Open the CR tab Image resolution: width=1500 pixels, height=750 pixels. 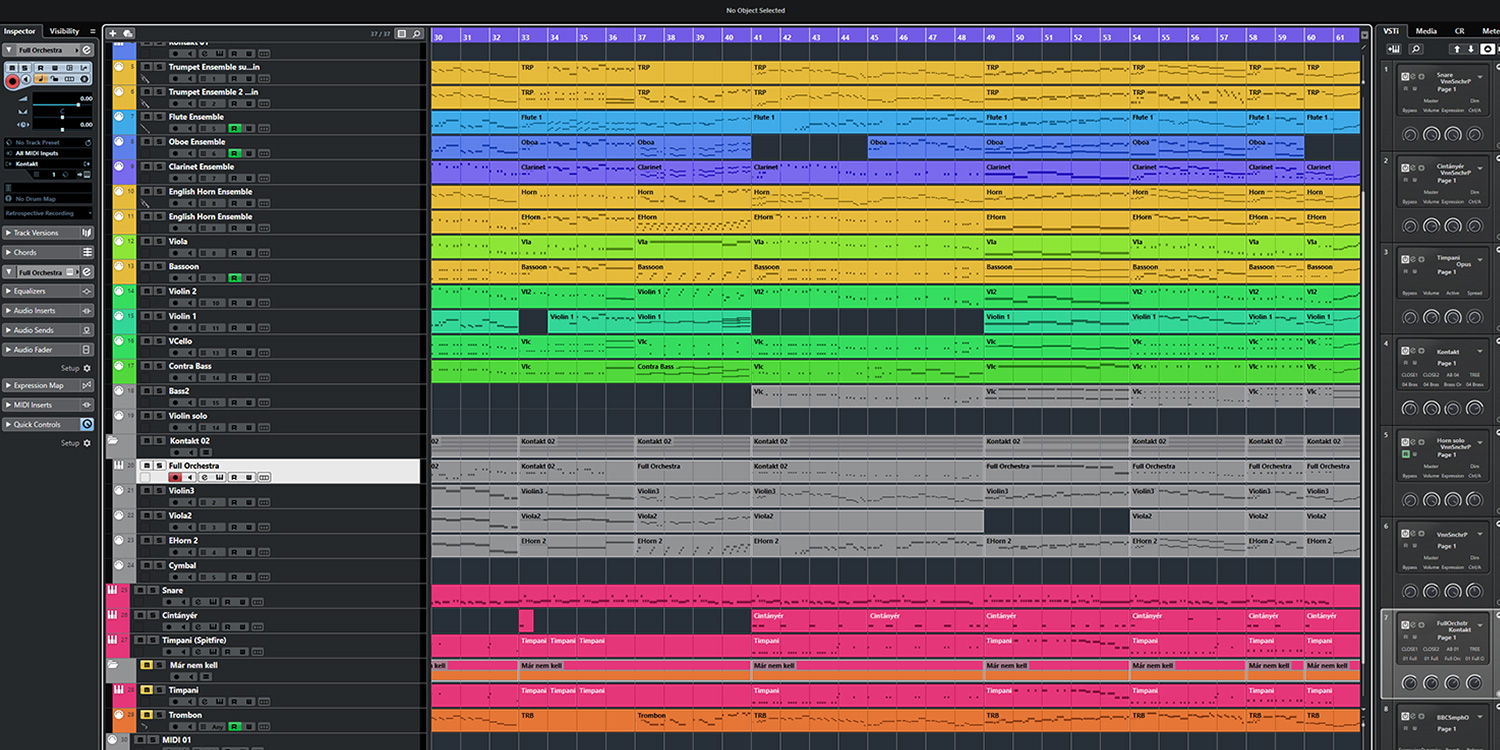point(1459,31)
